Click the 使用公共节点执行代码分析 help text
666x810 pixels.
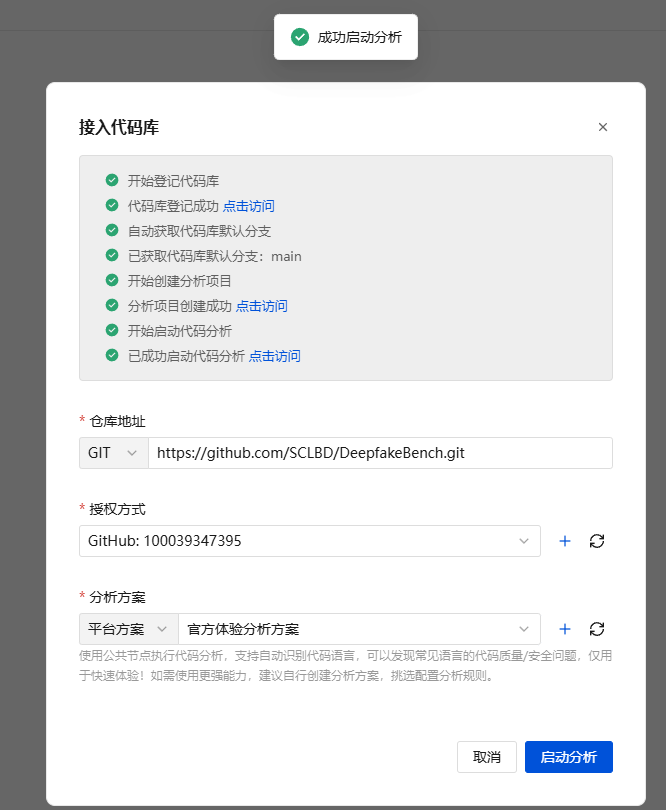coord(345,665)
